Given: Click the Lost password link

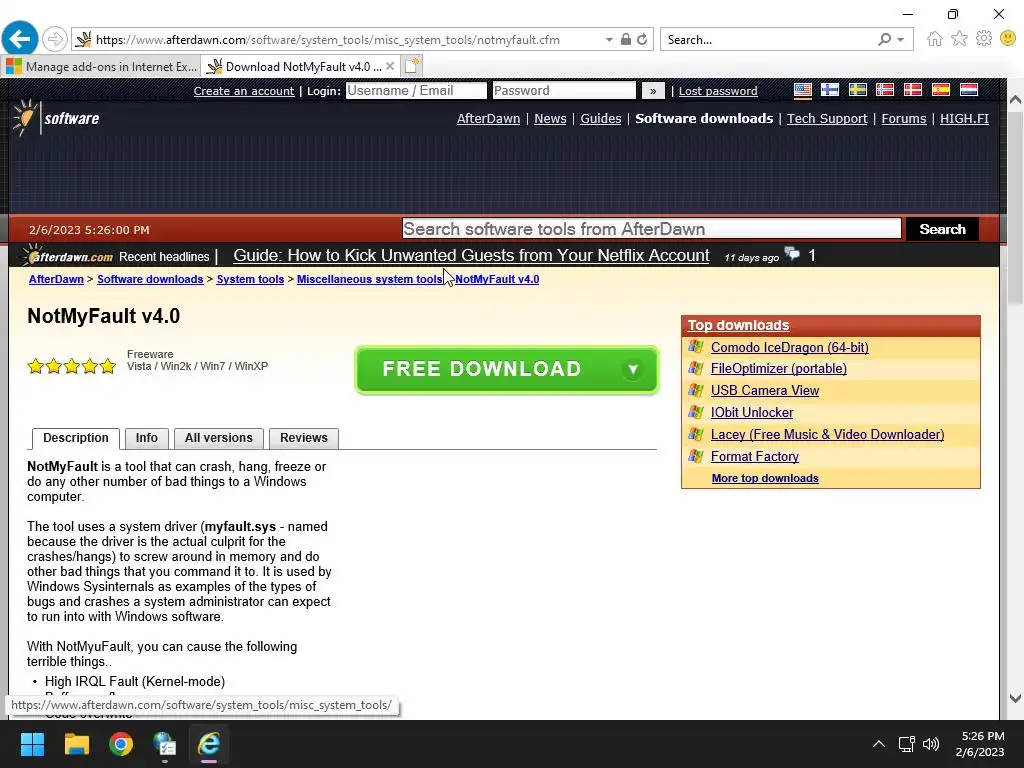Looking at the screenshot, I should pyautogui.click(x=718, y=91).
